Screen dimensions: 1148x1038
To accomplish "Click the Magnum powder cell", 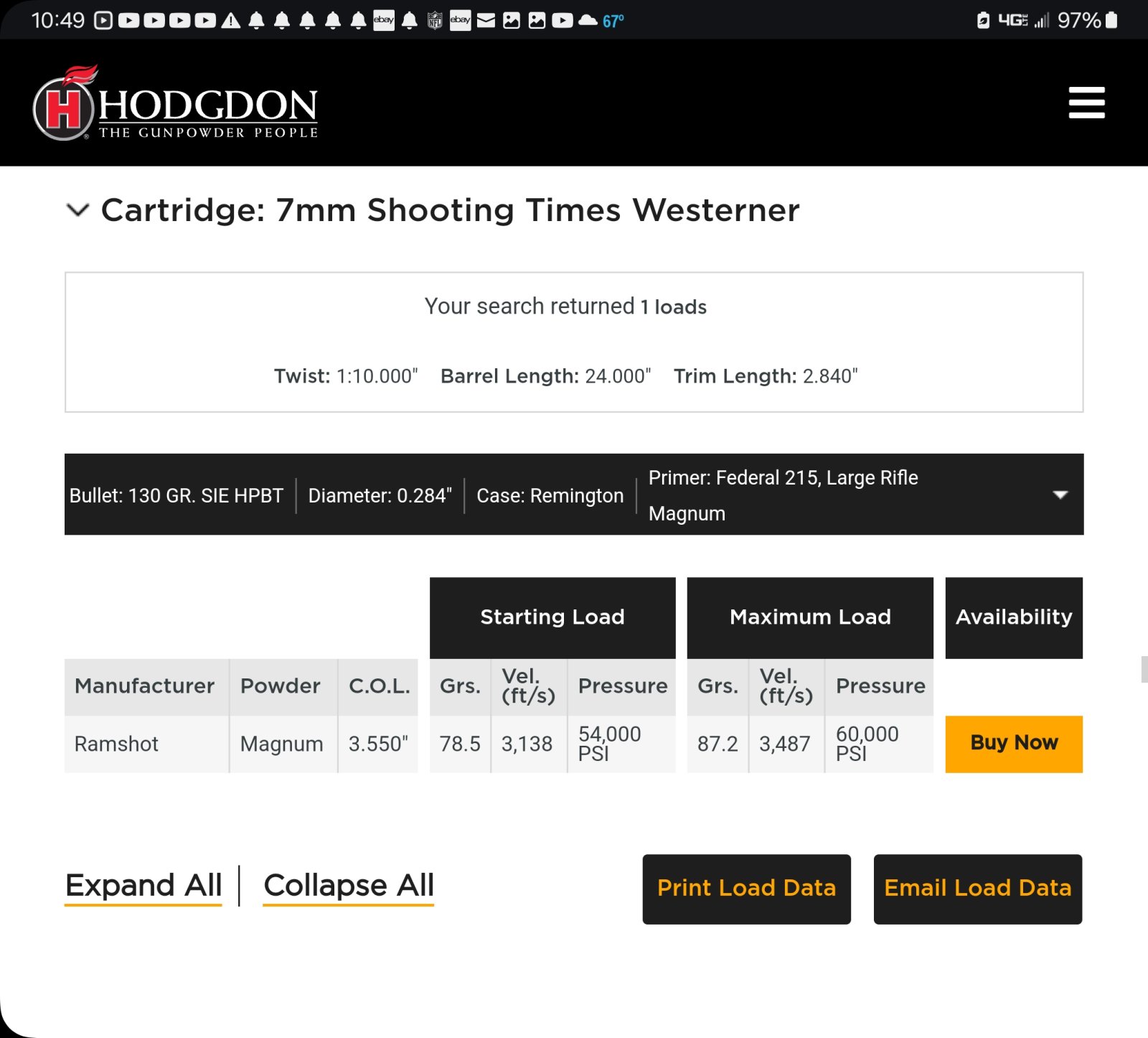I will coord(283,744).
